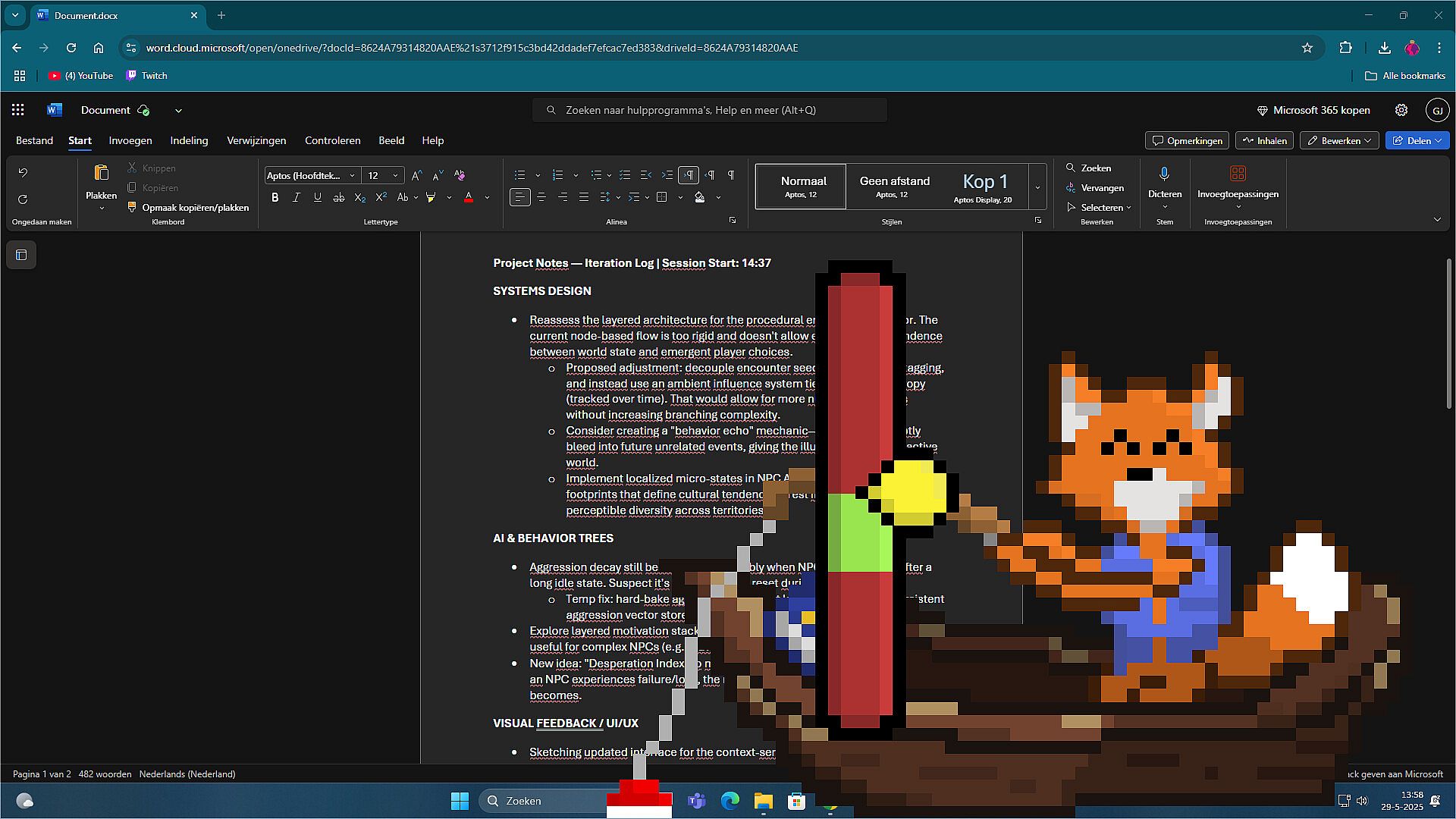Click the increase indent icon
Screen dimensions: 1456x819
click(667, 175)
